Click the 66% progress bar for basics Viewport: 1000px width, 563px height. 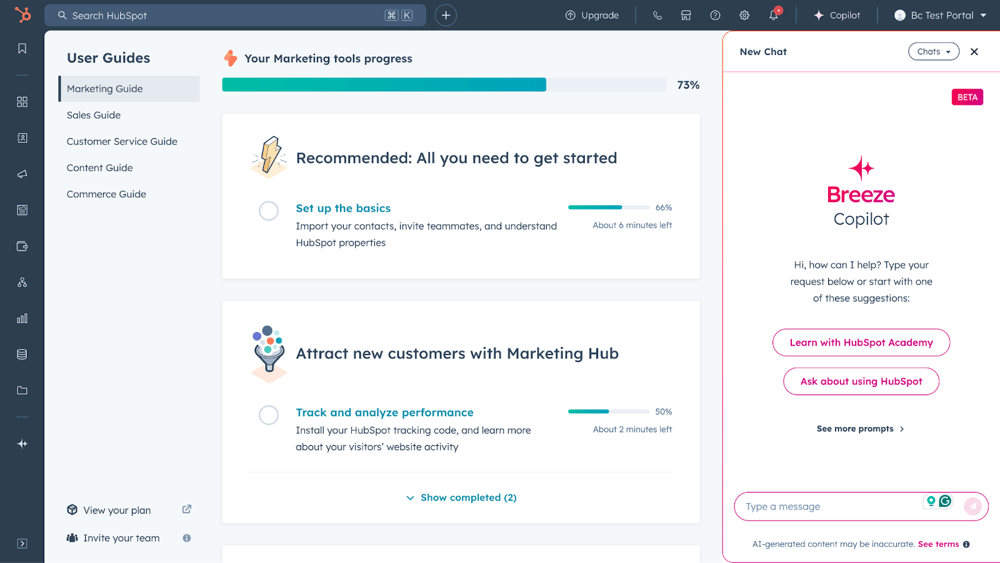(608, 207)
